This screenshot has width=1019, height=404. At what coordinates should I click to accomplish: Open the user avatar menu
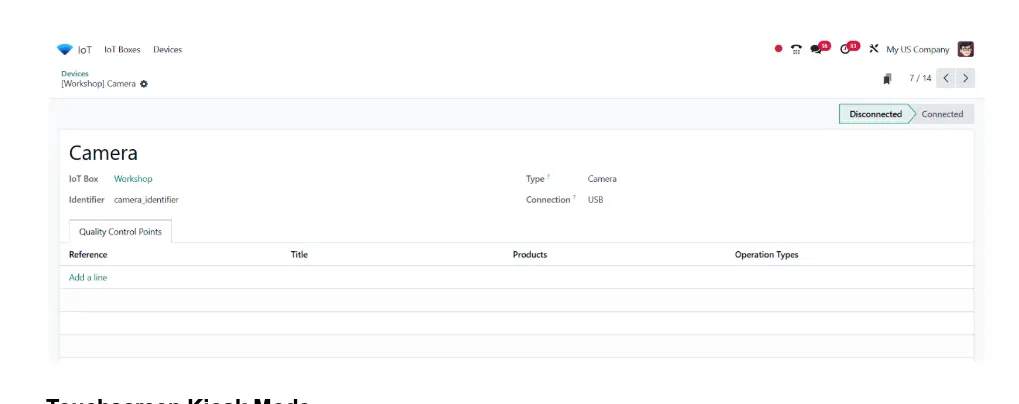point(966,49)
